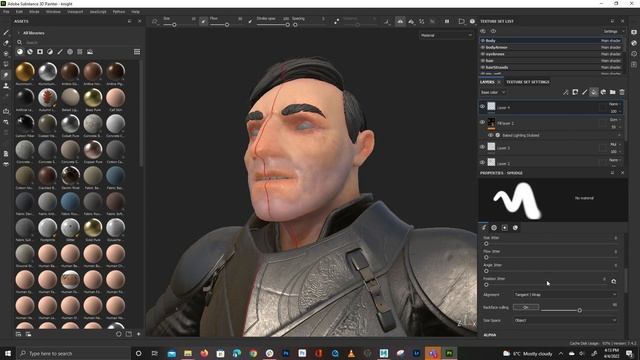Viewport: 640px width, 360px height.
Task: Select the bodyArmor texture set row
Action: click(551, 47)
